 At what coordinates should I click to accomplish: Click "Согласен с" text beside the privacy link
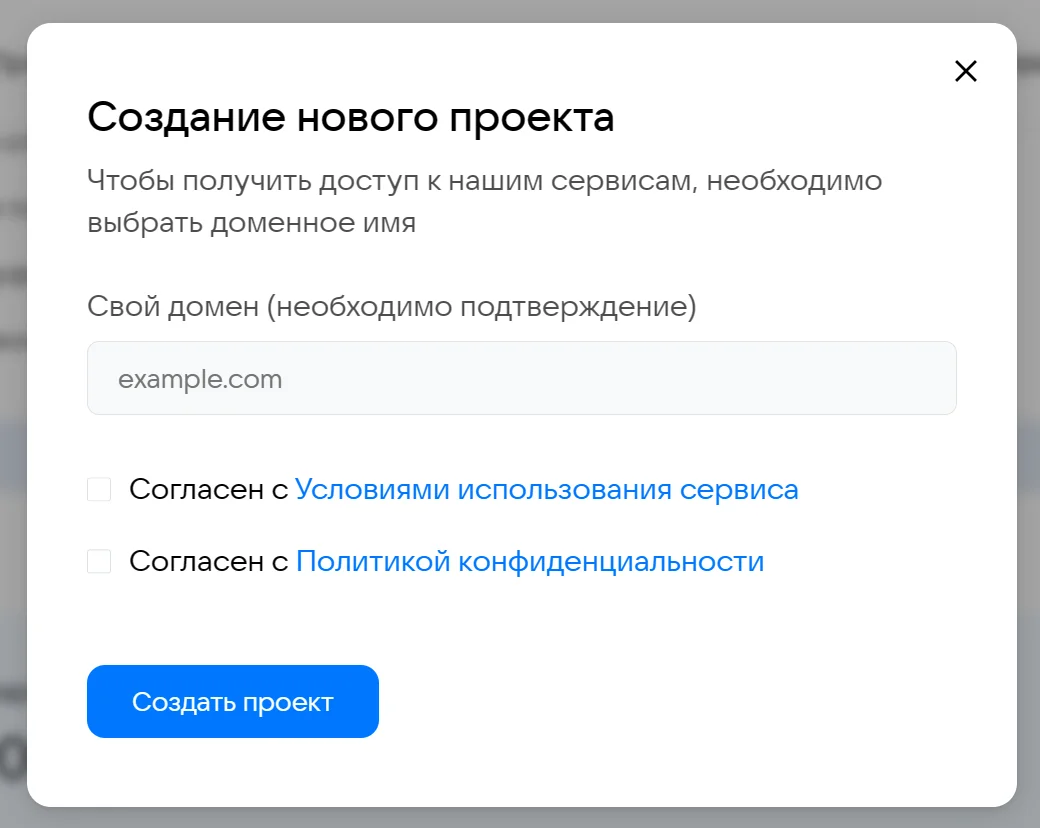click(x=208, y=562)
